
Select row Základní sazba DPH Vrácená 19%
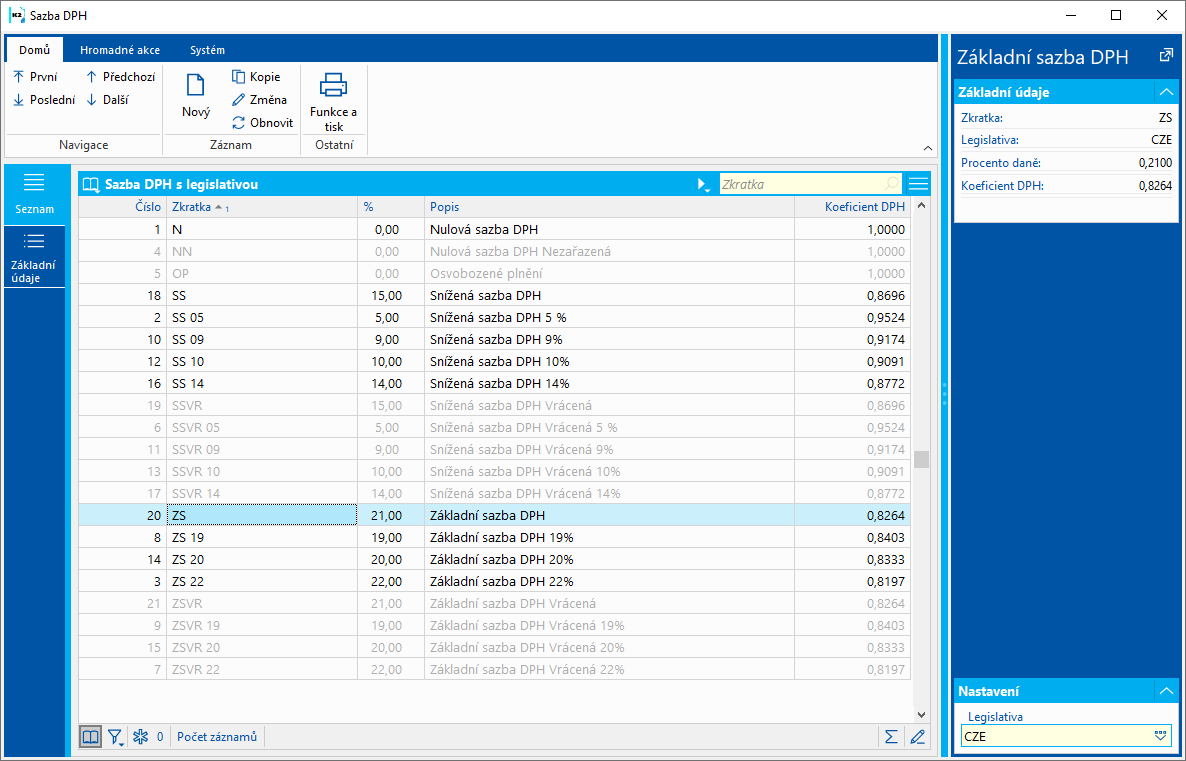point(495,625)
